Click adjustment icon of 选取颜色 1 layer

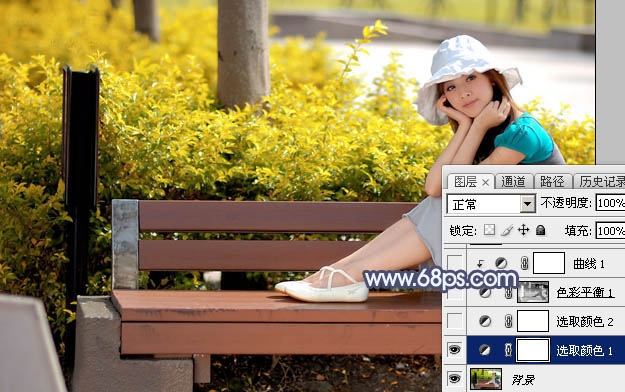pos(485,350)
